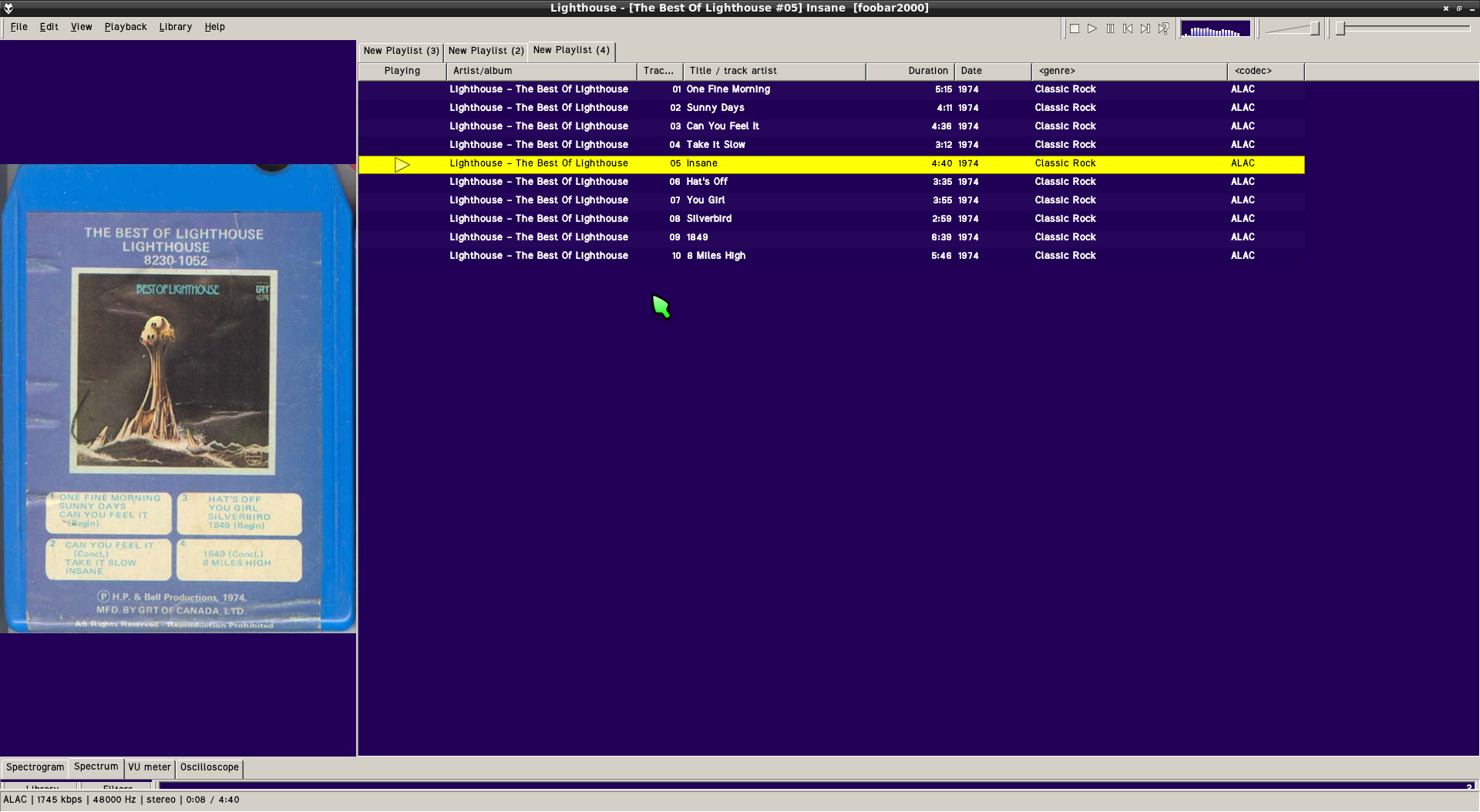Open the Oscilloscope tab
The image size is (1480, 812).
click(210, 767)
